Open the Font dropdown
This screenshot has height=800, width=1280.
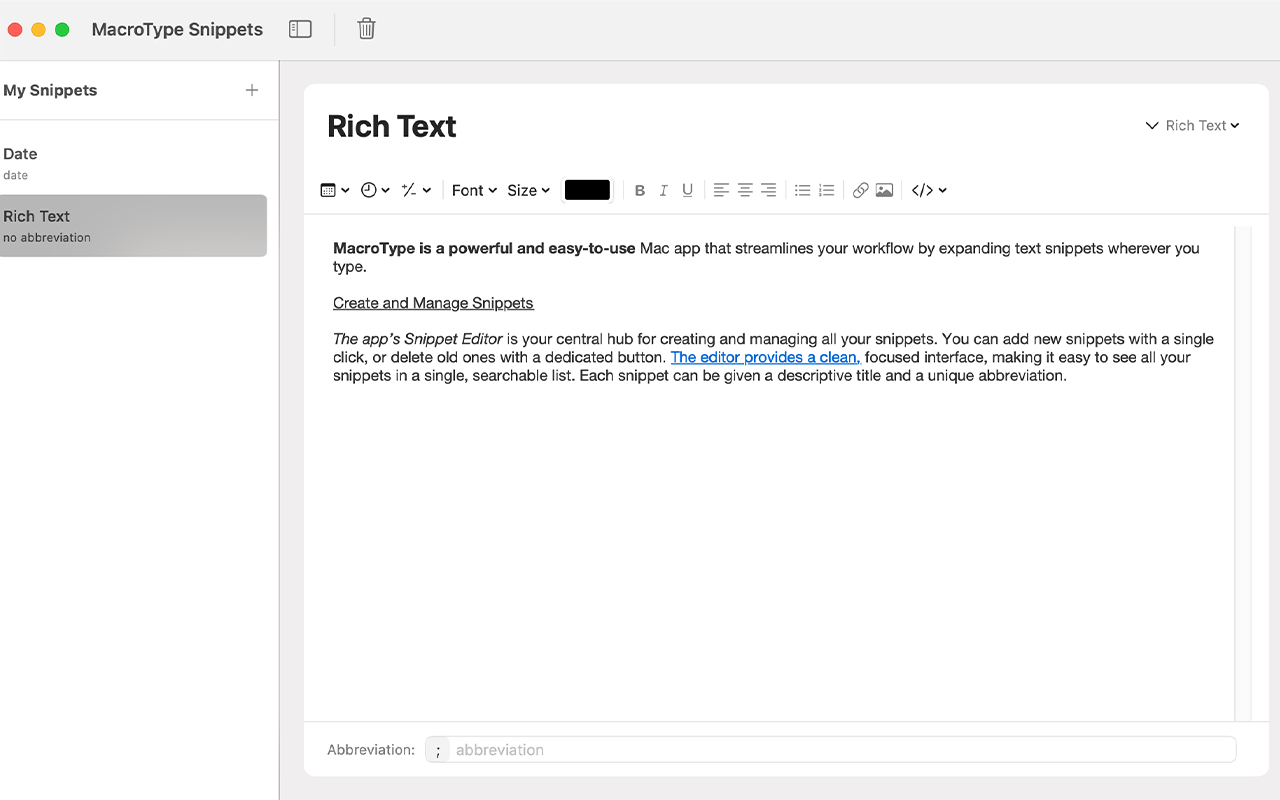click(x=474, y=190)
